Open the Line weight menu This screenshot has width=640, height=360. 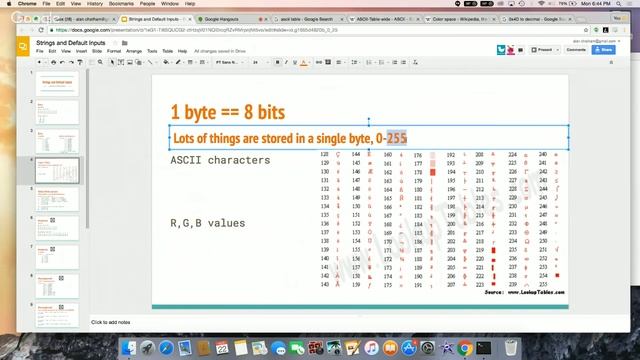(x=190, y=62)
